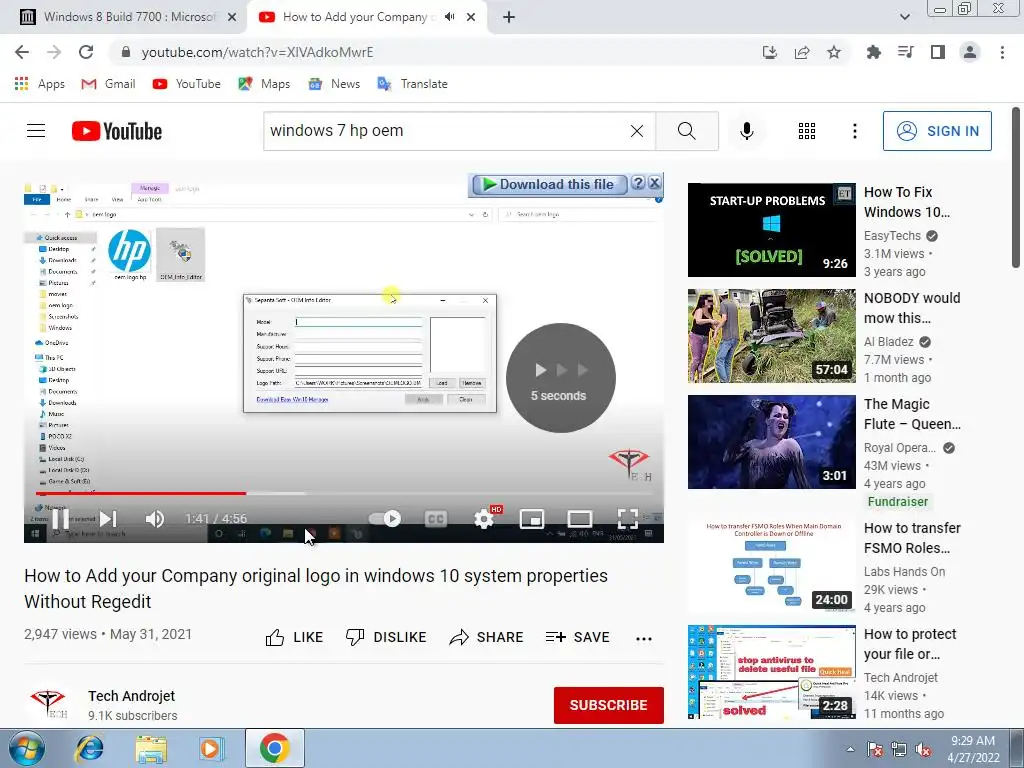Click the Fundraiser badge

tap(897, 502)
